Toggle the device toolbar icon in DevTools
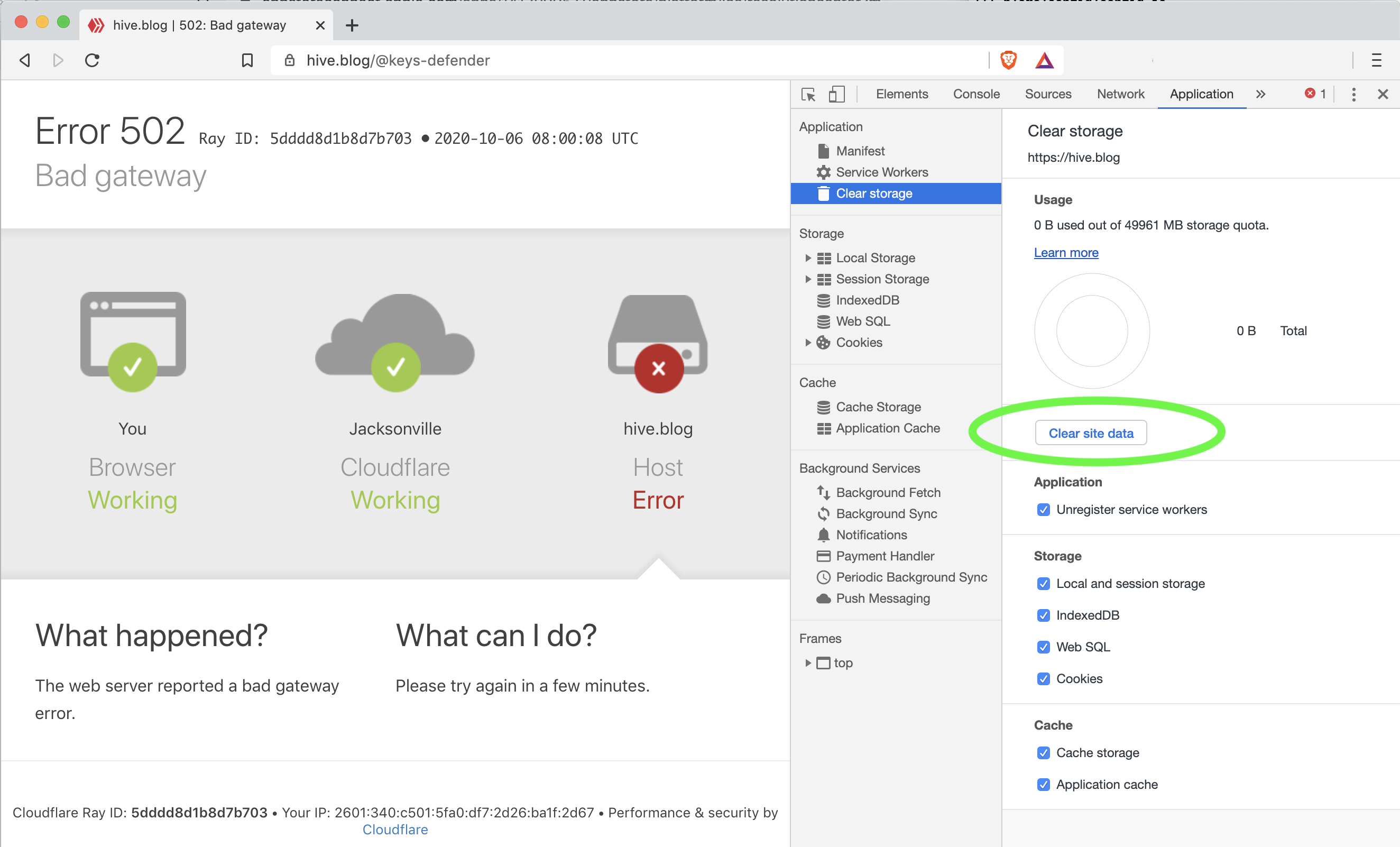 [836, 94]
